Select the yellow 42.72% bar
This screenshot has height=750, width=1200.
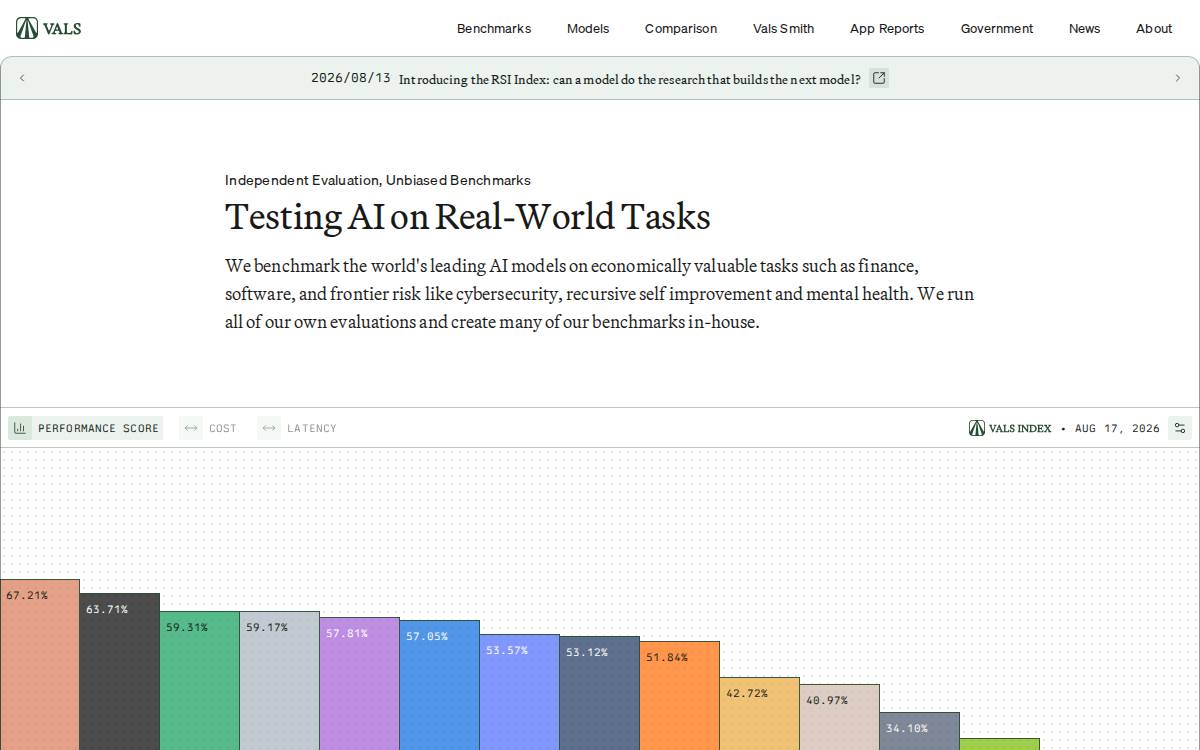760,713
